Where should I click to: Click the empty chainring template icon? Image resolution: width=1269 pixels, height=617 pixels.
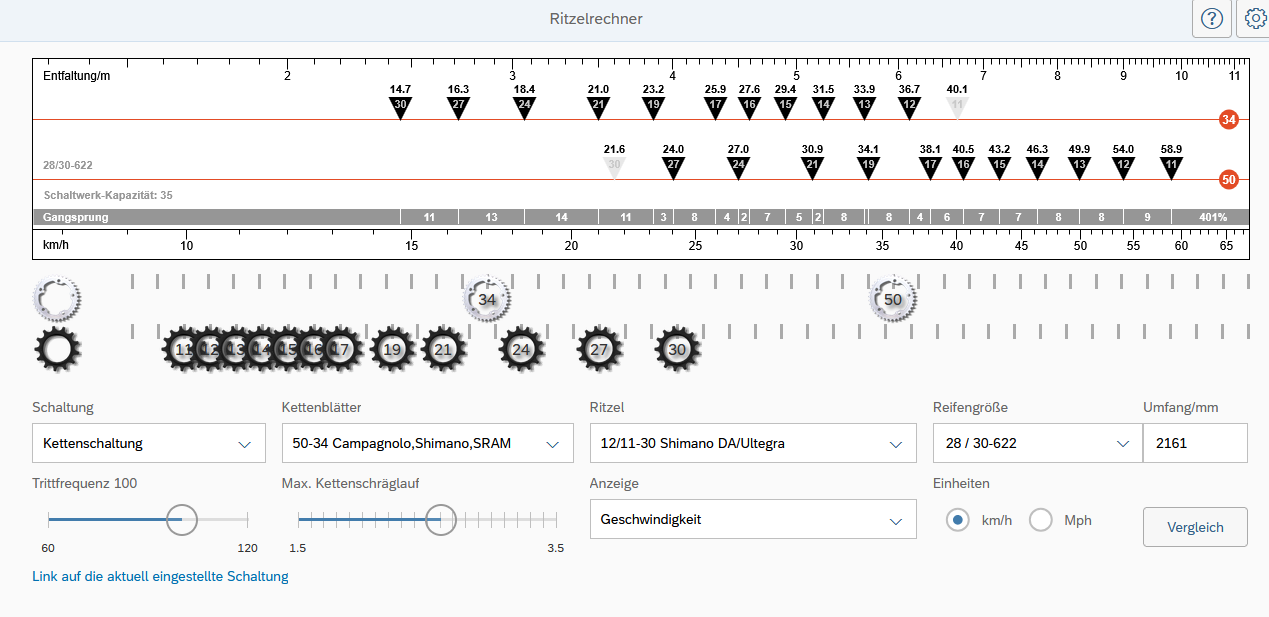pos(57,298)
